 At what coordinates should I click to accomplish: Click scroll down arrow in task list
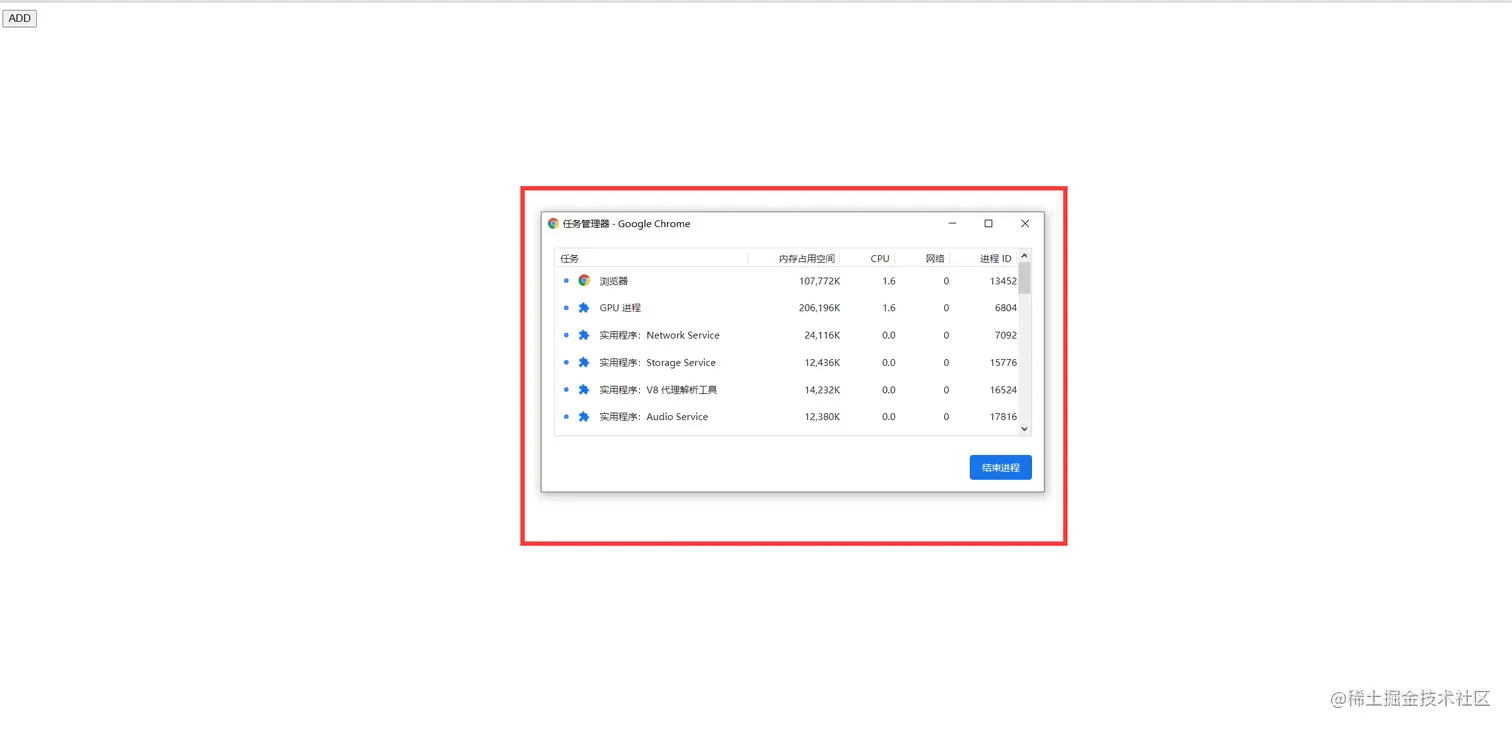(1024, 428)
